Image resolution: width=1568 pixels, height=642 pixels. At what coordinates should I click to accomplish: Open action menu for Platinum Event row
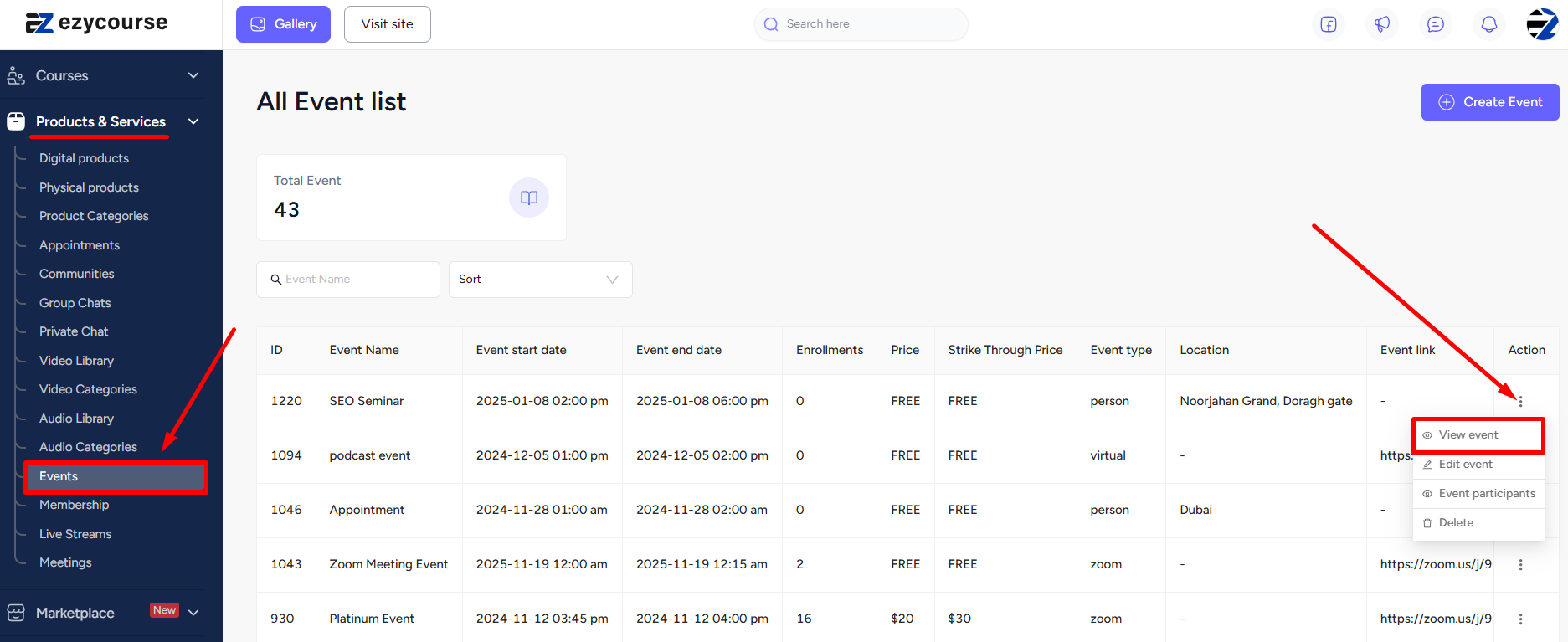click(x=1520, y=619)
